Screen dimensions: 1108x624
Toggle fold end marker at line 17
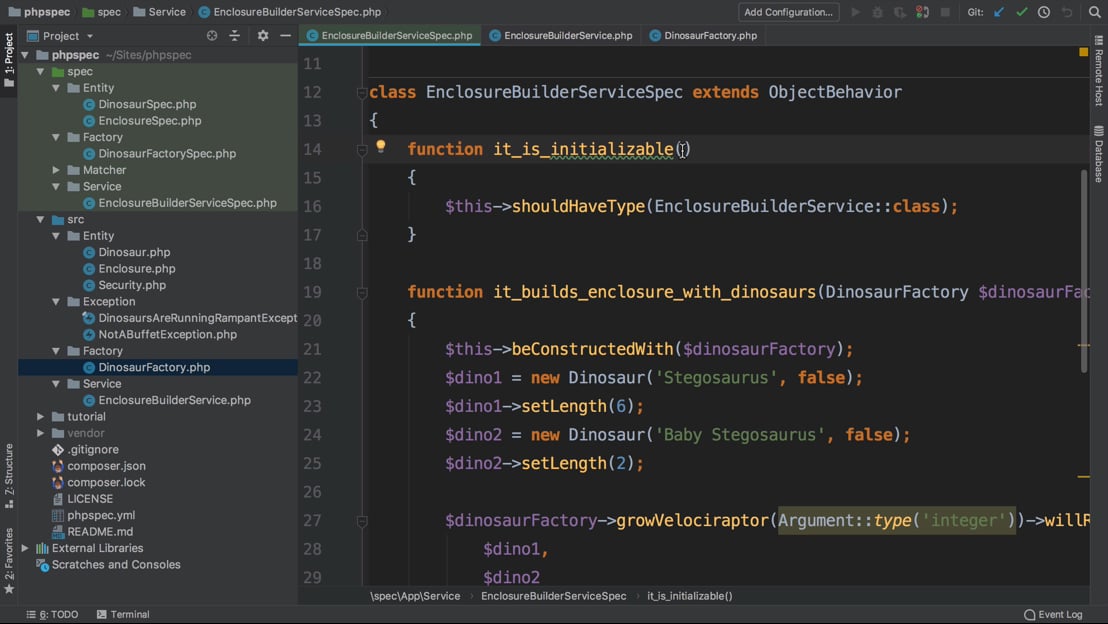[x=362, y=235]
